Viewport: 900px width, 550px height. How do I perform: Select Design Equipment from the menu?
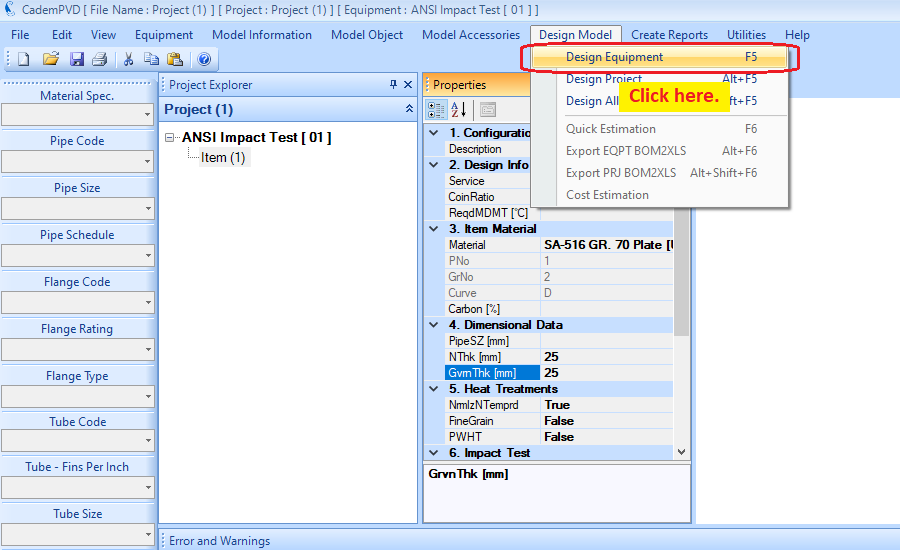[x=614, y=57]
